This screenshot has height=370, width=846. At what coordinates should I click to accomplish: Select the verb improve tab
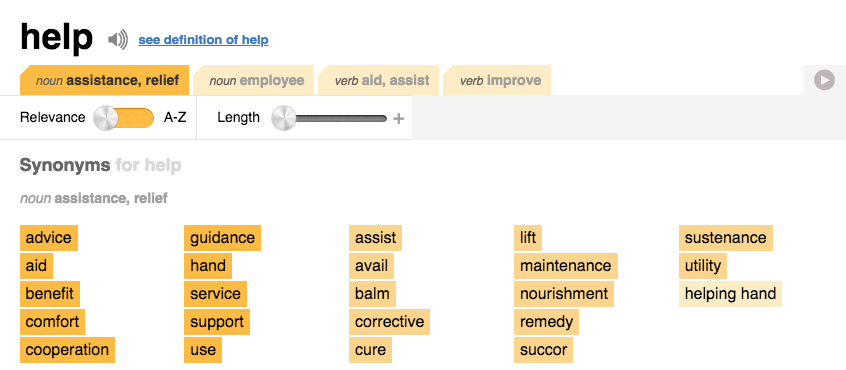point(497,80)
